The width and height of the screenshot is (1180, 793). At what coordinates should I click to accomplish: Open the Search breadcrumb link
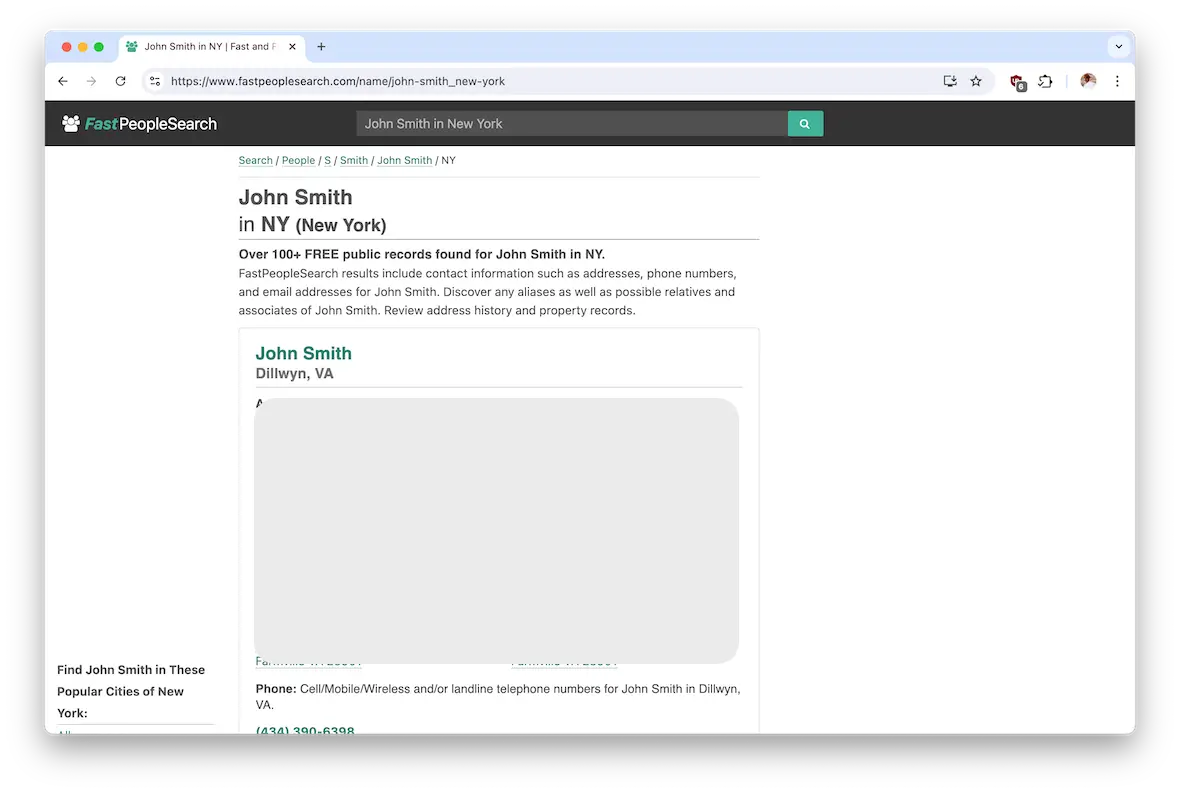click(256, 160)
